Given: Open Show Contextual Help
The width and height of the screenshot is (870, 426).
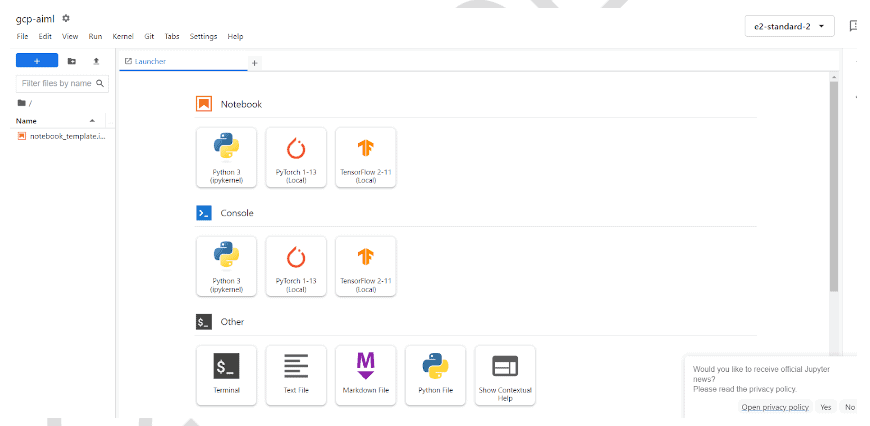Looking at the screenshot, I should point(505,374).
